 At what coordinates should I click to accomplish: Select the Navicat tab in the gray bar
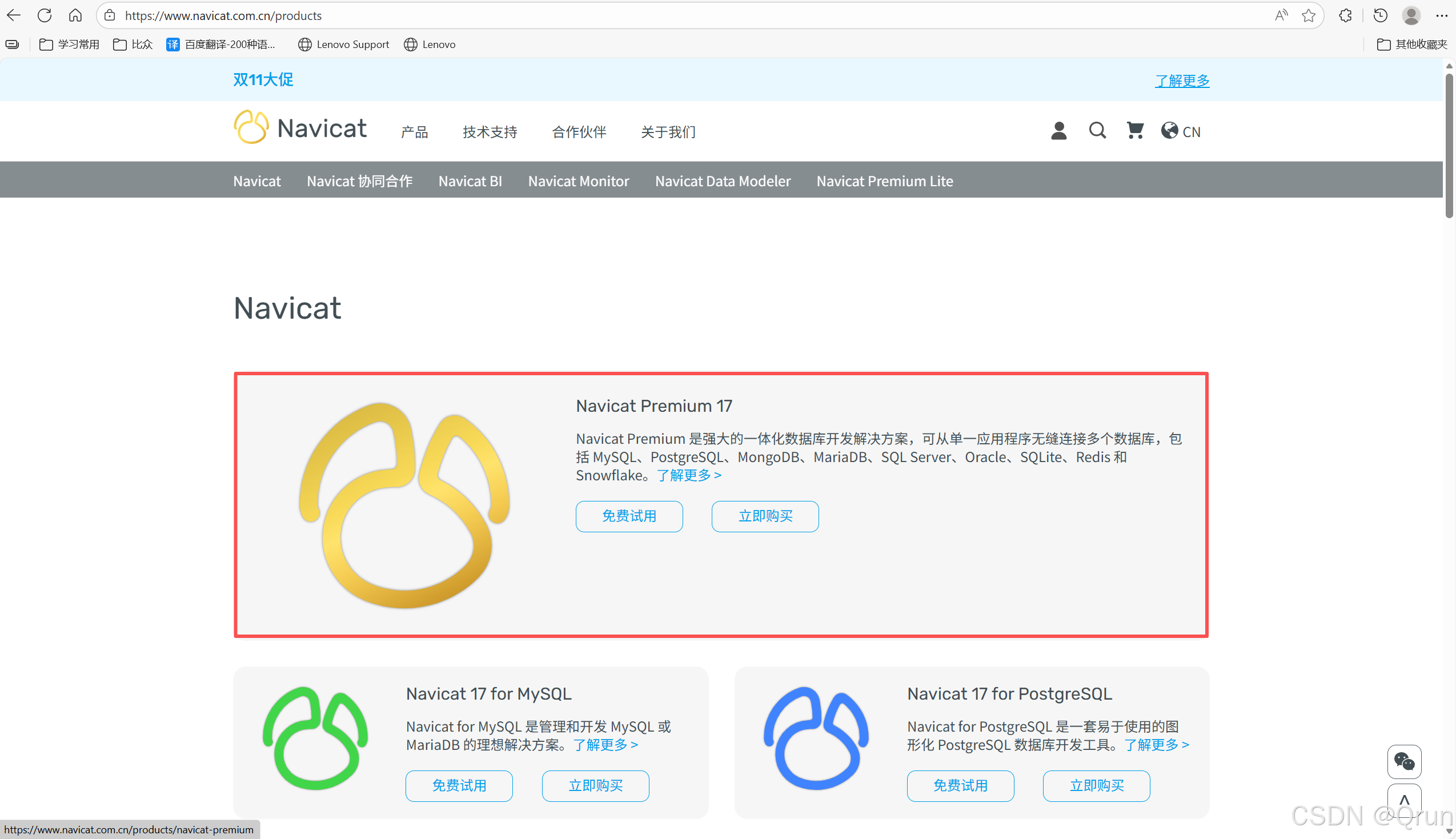tap(257, 181)
